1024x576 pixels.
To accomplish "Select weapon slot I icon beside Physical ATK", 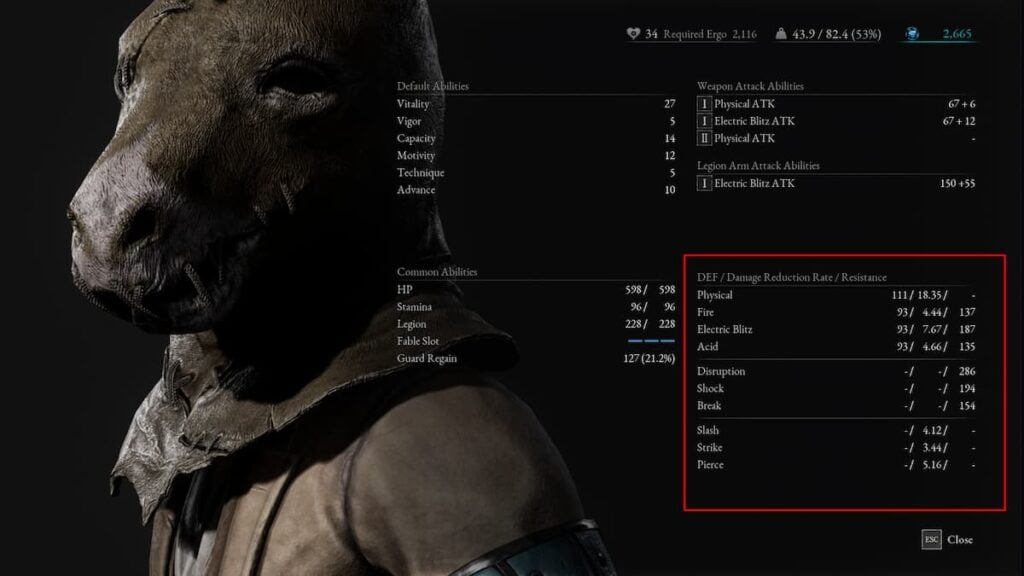I will pos(704,104).
